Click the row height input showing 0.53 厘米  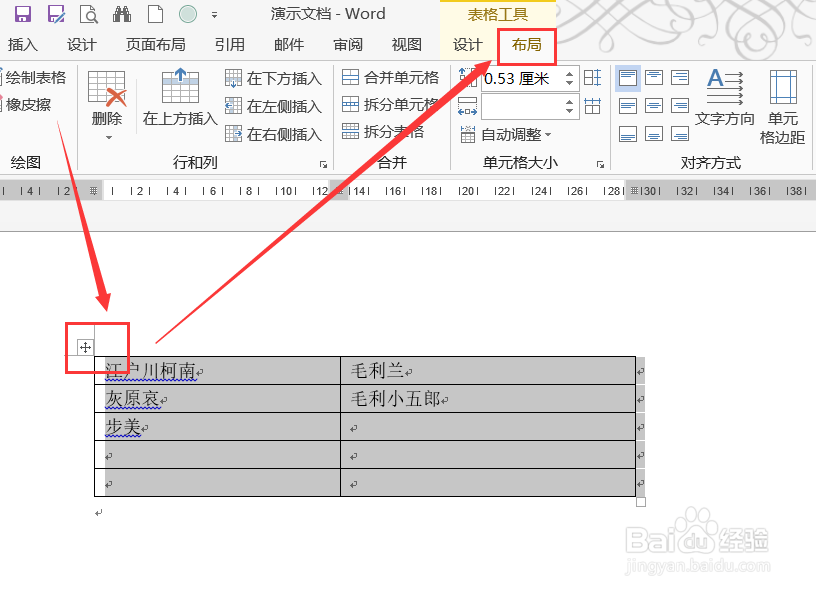[522, 79]
